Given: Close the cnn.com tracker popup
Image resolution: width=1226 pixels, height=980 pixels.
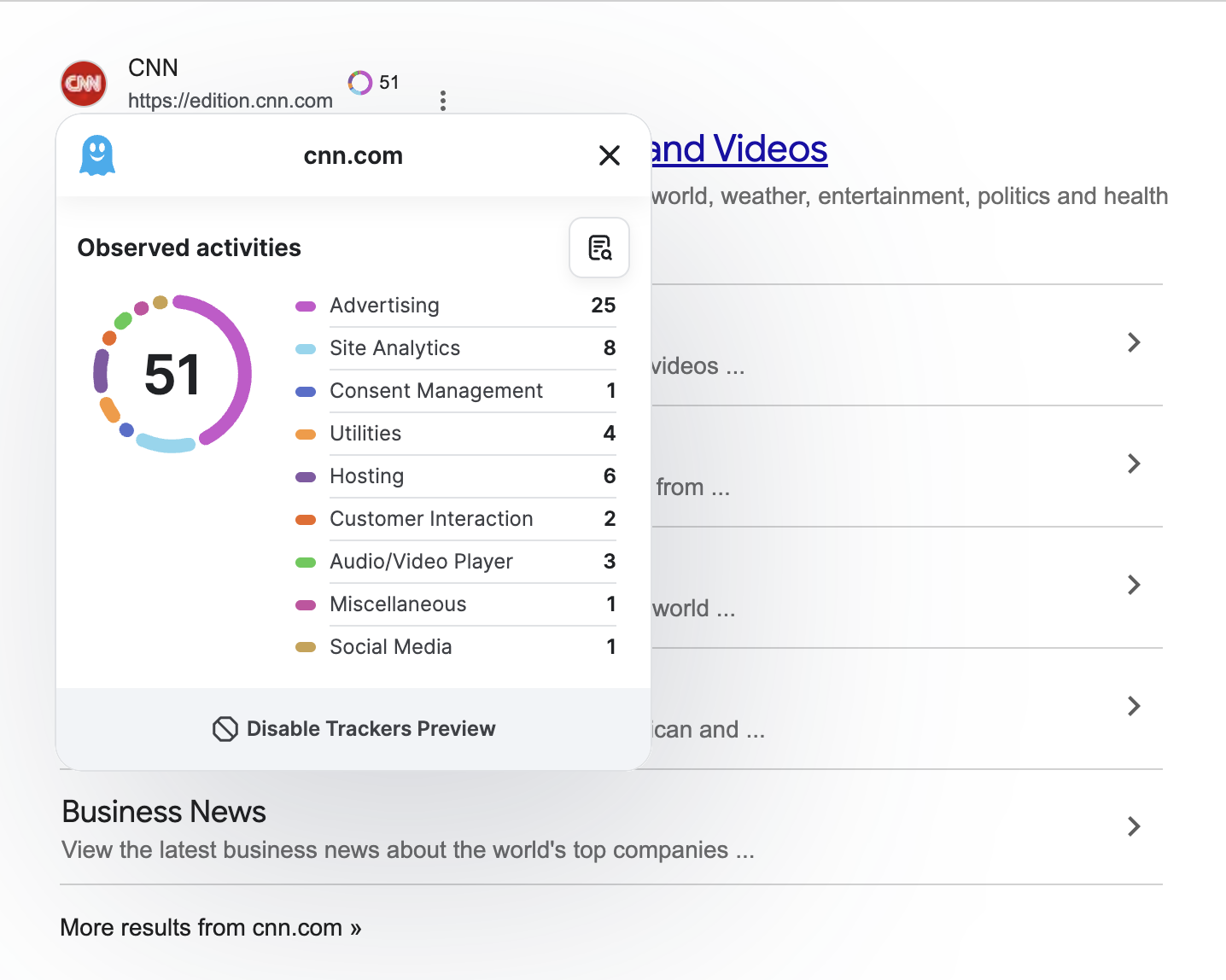Looking at the screenshot, I should [x=610, y=155].
